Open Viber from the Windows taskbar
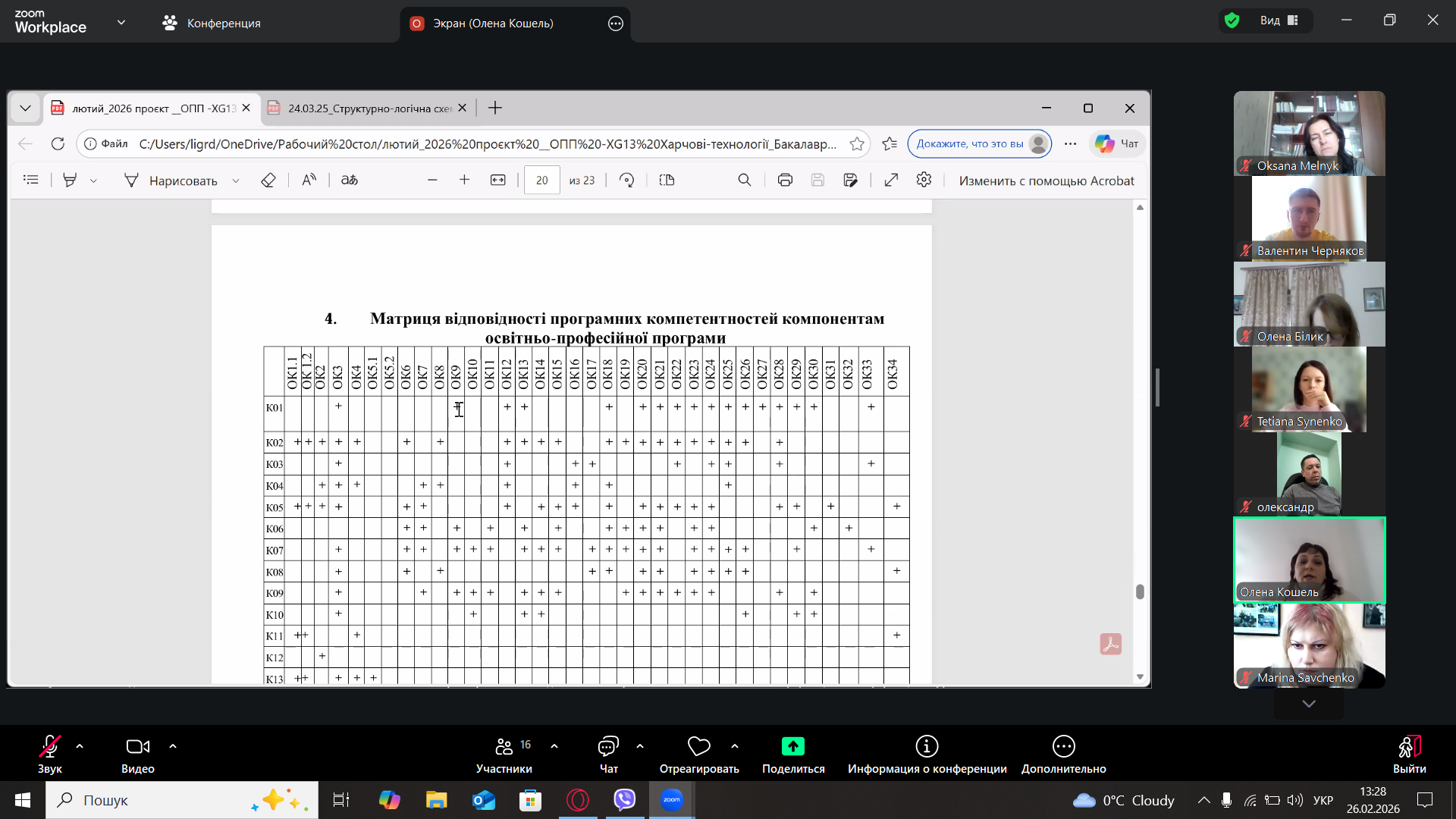The image size is (1456, 819). [x=624, y=799]
